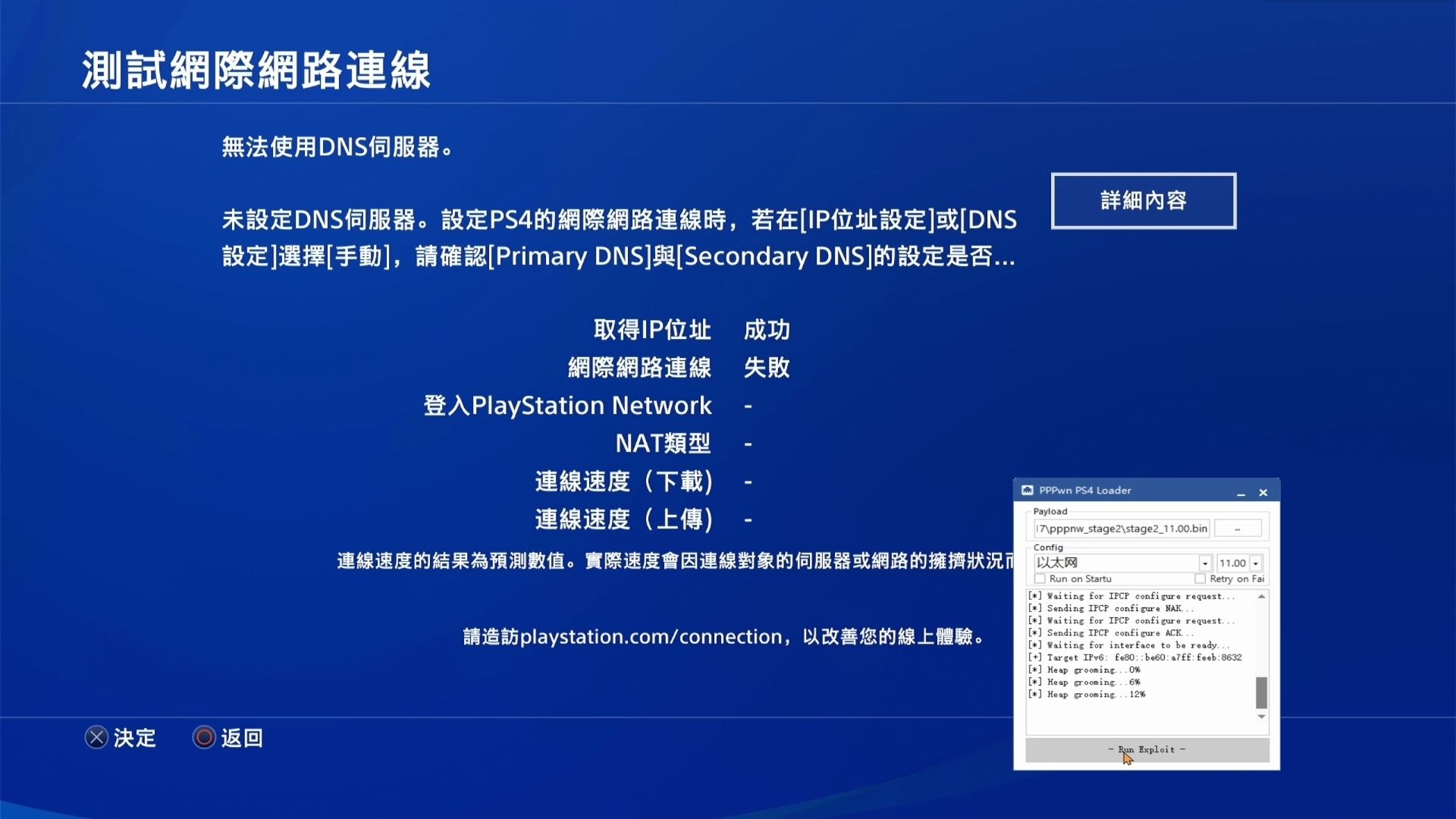Open the 11.00 firmware version dropdown
Screen dimensions: 1456x819
coord(1256,563)
